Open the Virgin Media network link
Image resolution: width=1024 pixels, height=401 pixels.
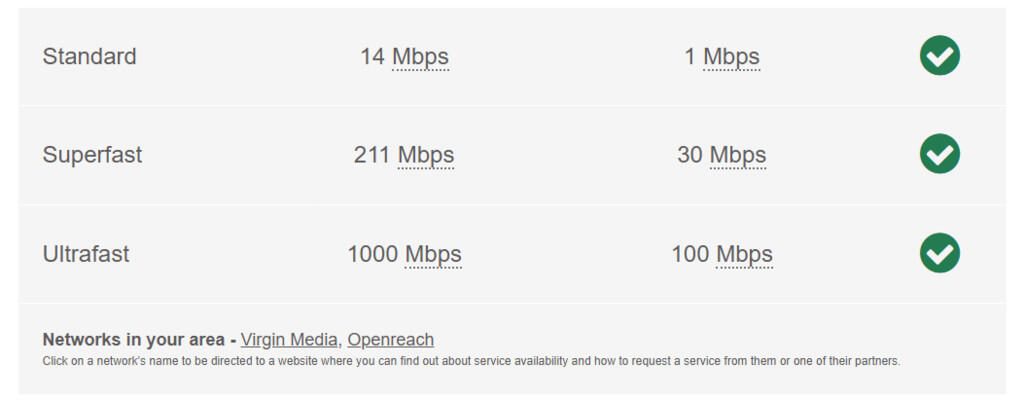coord(289,339)
